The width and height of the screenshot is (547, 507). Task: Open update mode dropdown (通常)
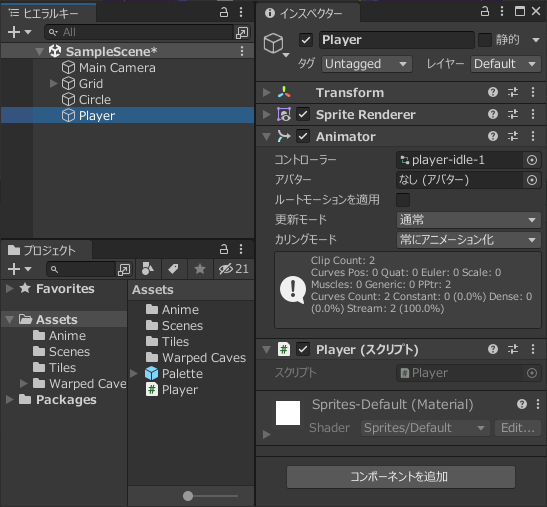pyautogui.click(x=469, y=220)
